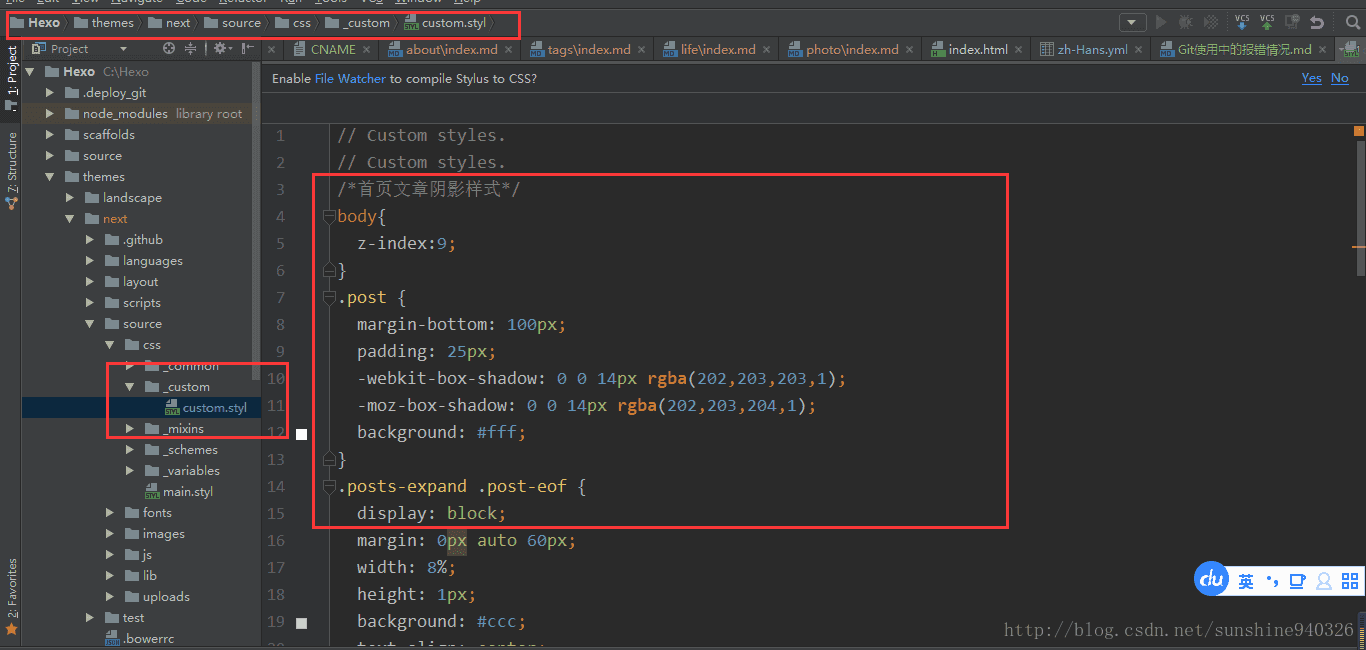Click the Baidu IME toolbox grid icon
1366x650 pixels.
(x=1350, y=581)
